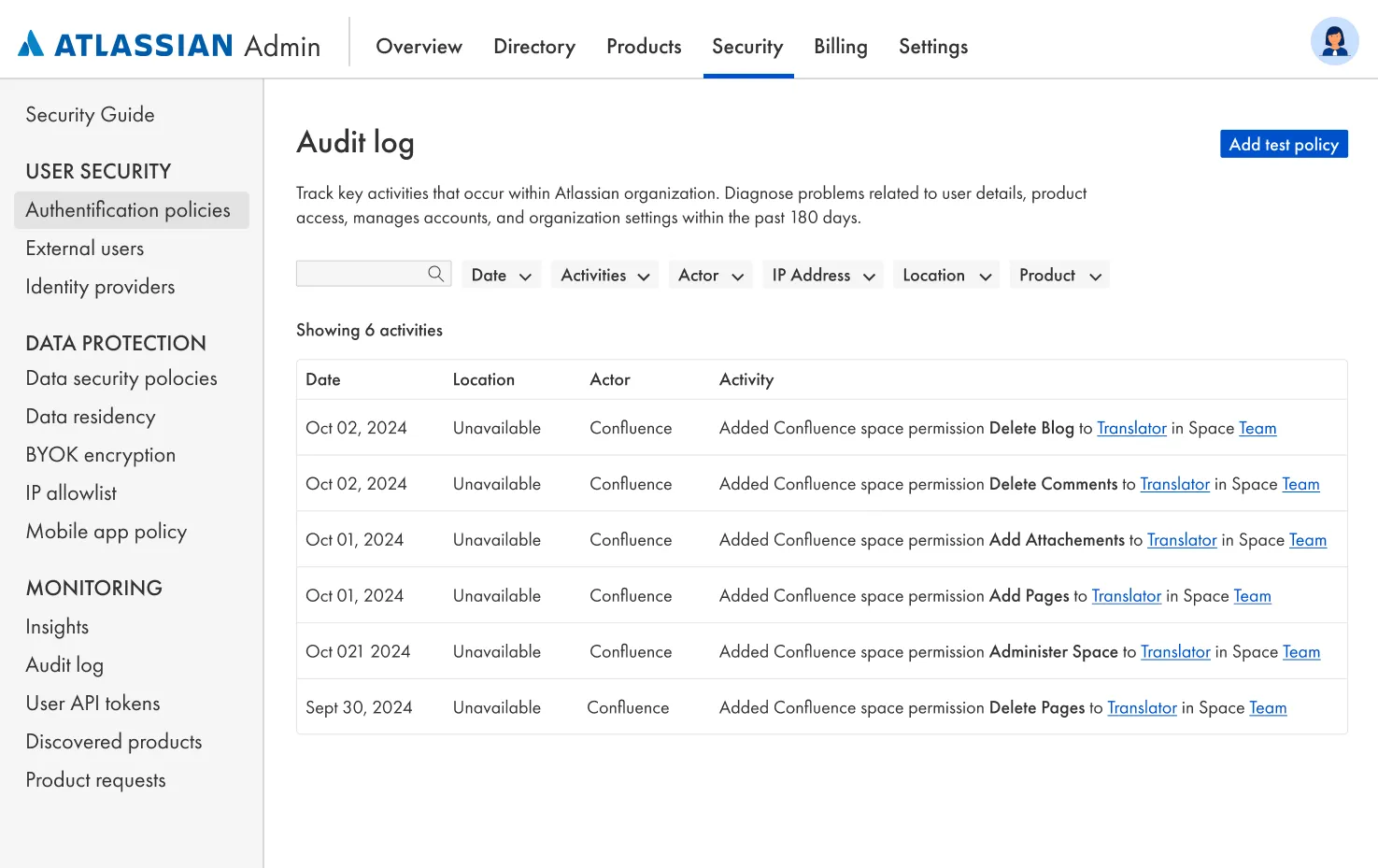Click the Atlassian logo icon
The height and width of the screenshot is (868, 1378).
point(32,44)
